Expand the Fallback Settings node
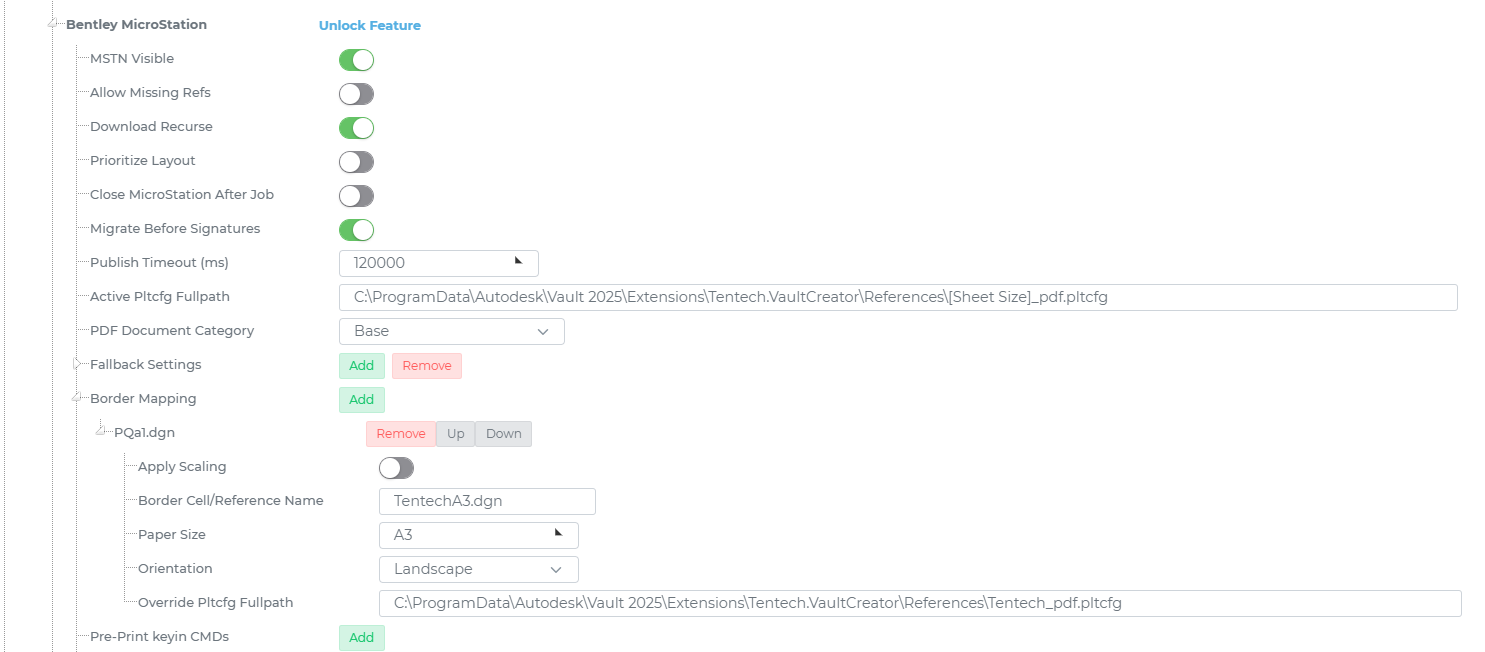 pos(77,364)
